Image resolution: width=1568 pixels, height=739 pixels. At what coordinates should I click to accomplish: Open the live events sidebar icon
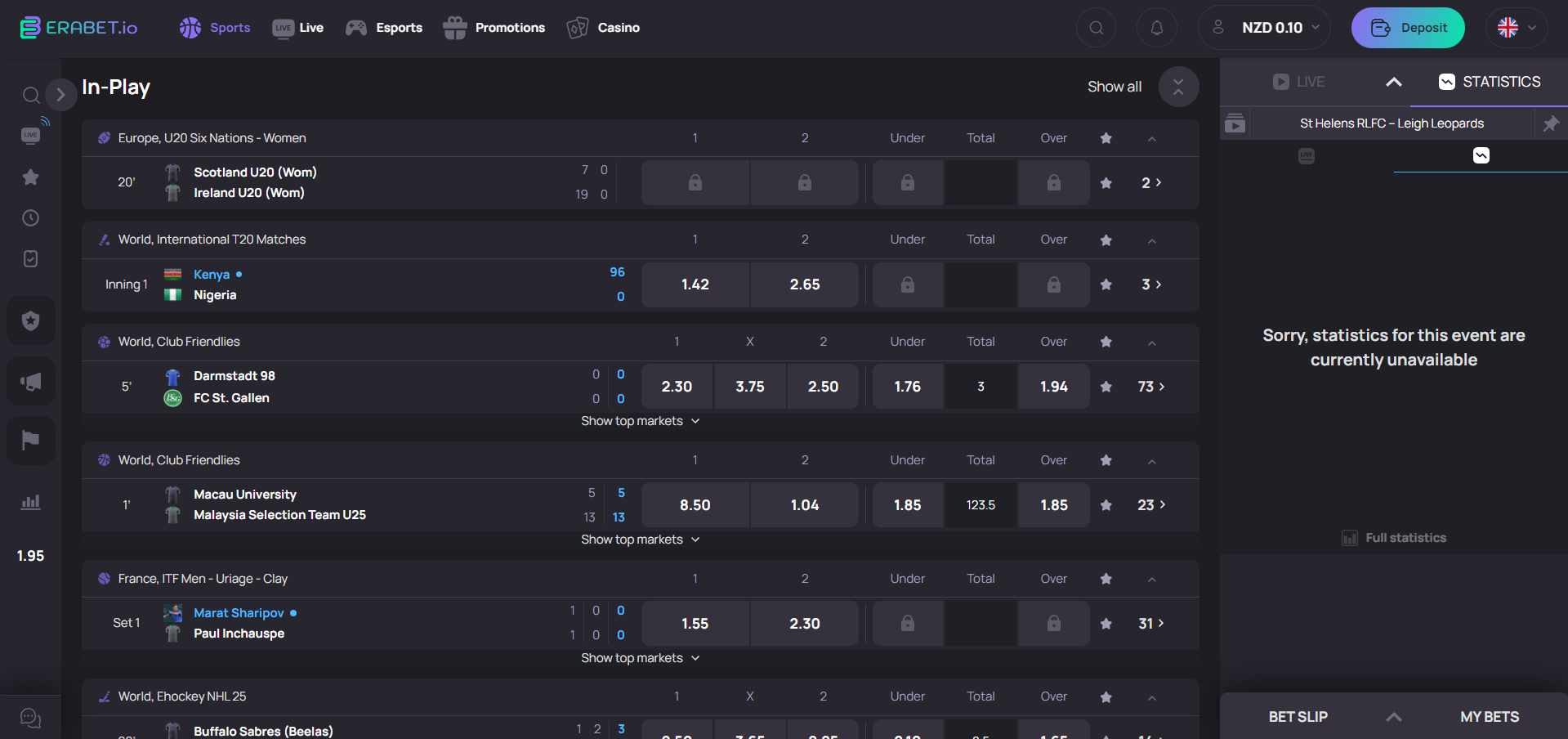coord(31,135)
